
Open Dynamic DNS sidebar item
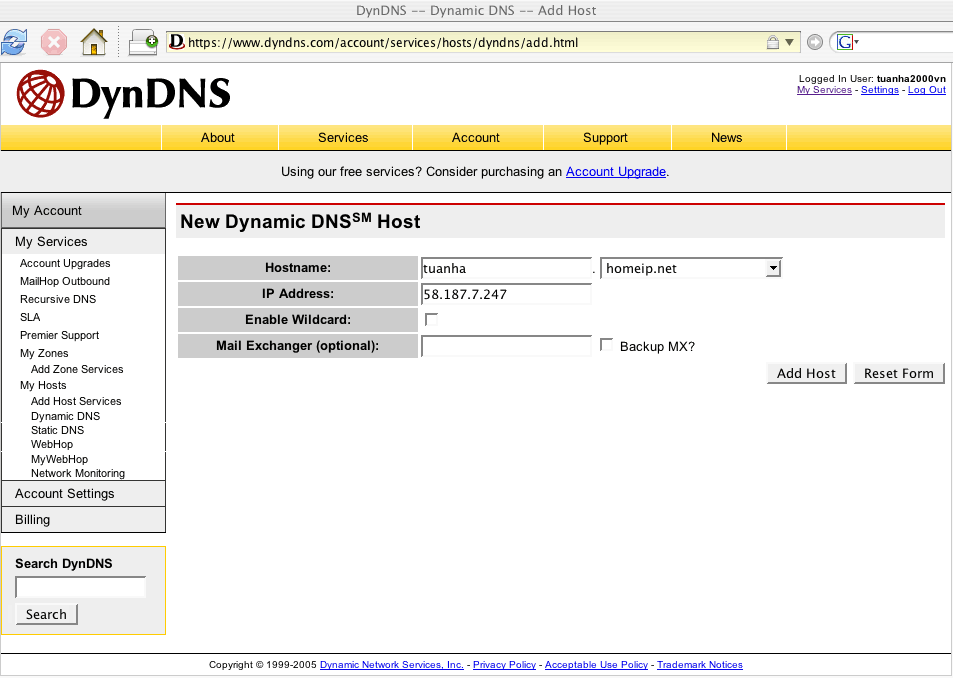66,416
